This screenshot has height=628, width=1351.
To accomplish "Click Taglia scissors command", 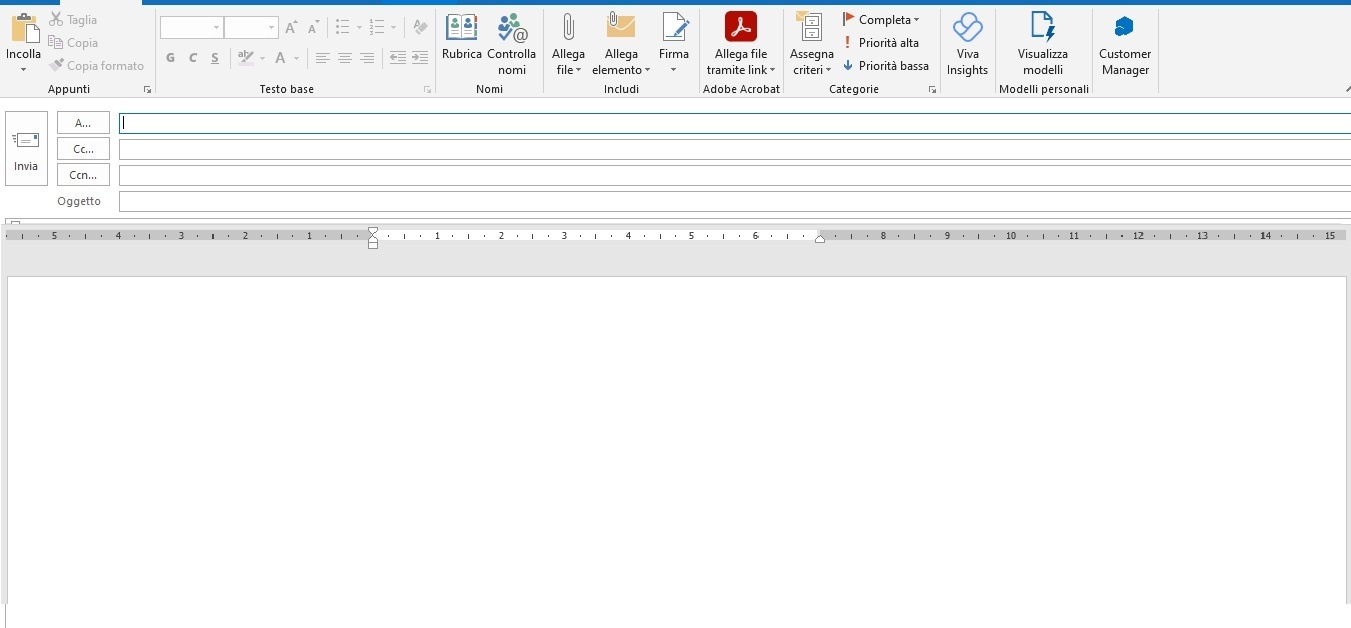I will tap(73, 20).
